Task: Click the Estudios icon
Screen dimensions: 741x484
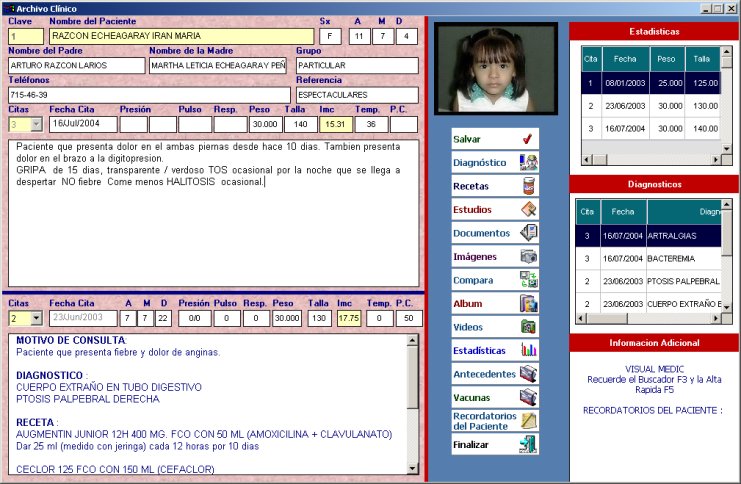Action: (x=528, y=209)
